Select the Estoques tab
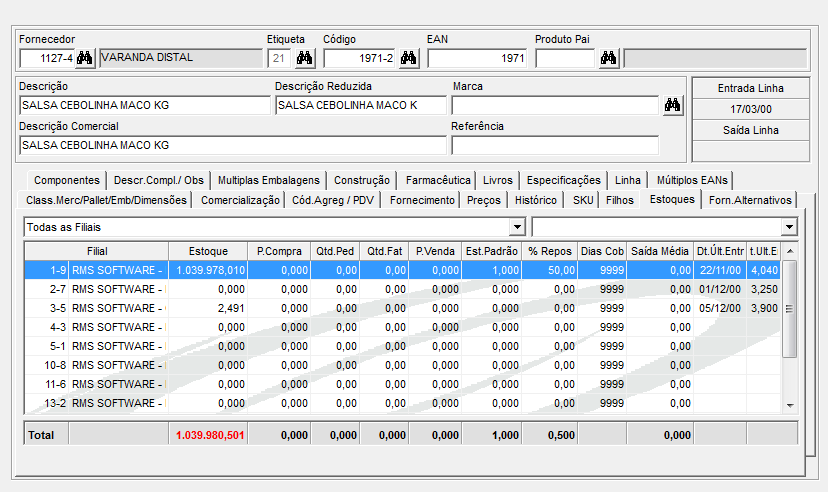Image resolution: width=828 pixels, height=492 pixels. coord(672,199)
